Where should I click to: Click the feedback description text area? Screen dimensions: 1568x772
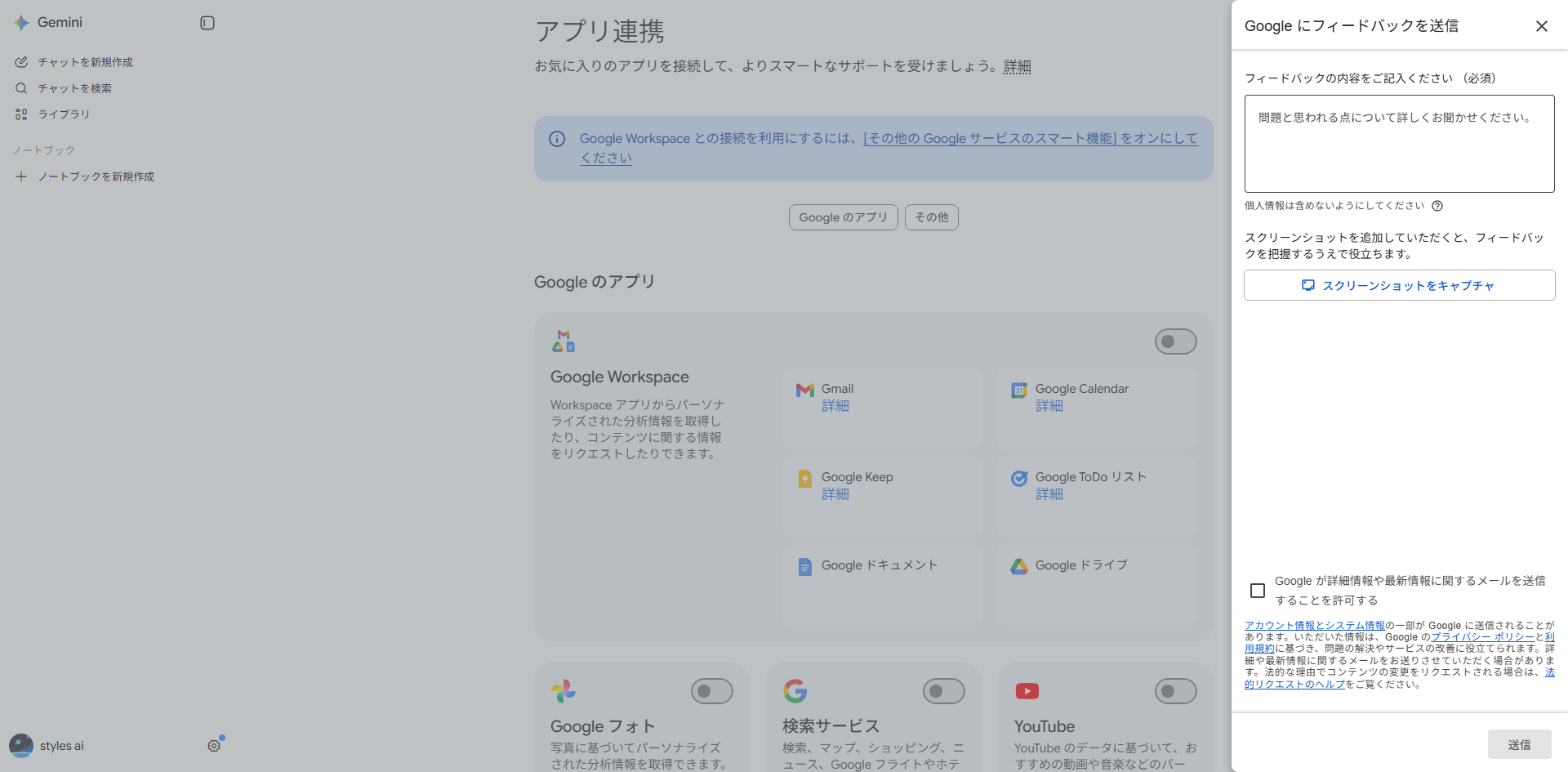[1400, 144]
